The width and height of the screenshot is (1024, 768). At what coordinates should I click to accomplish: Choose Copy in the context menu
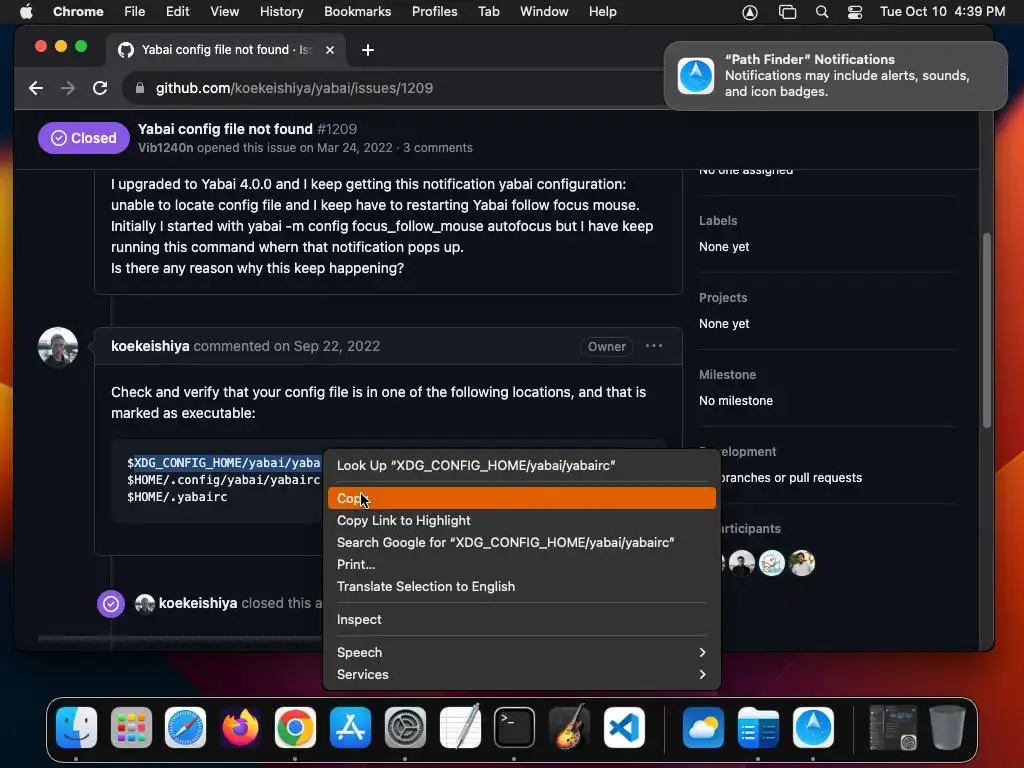point(522,498)
